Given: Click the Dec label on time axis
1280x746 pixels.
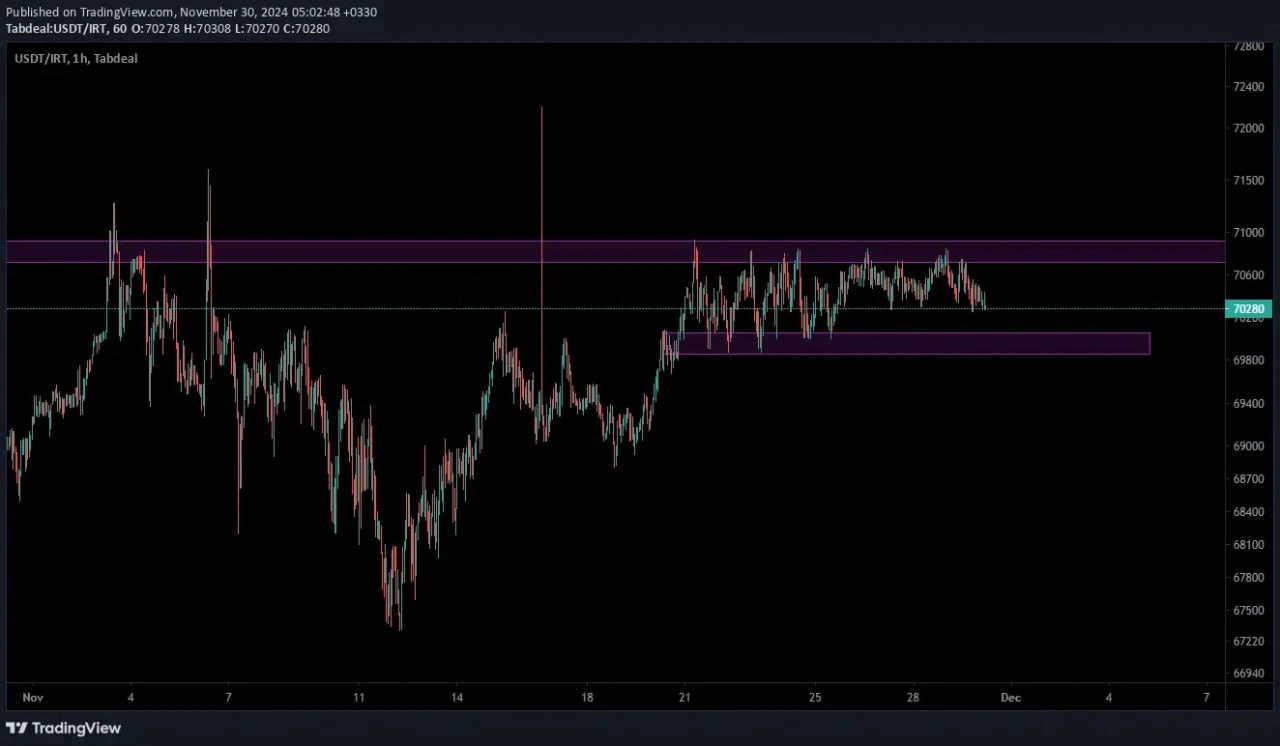Looking at the screenshot, I should (x=1011, y=698).
